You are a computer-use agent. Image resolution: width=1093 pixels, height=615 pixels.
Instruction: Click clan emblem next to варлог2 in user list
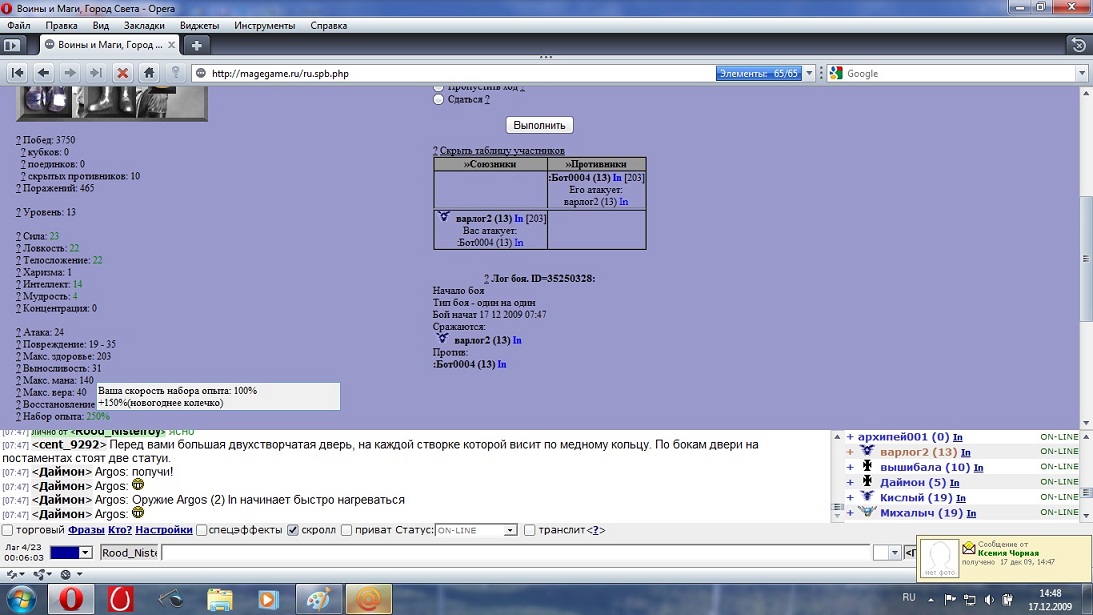pos(866,451)
